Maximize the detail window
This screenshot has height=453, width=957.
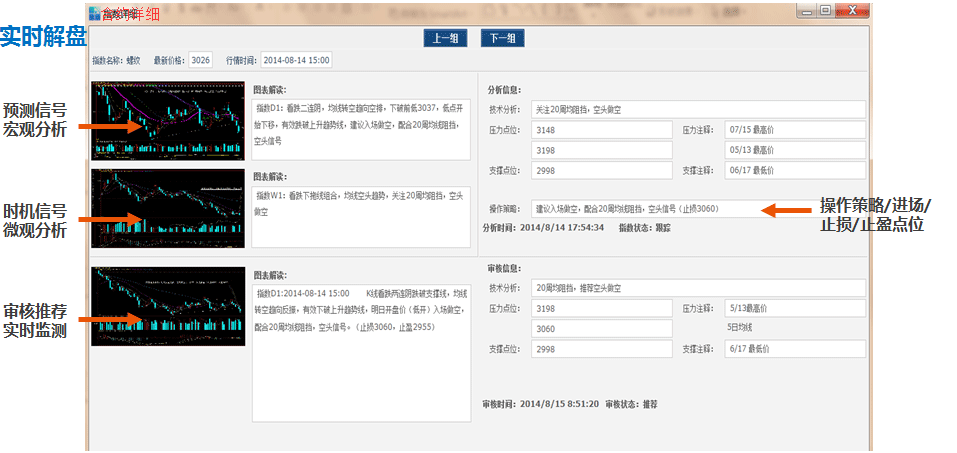[825, 10]
